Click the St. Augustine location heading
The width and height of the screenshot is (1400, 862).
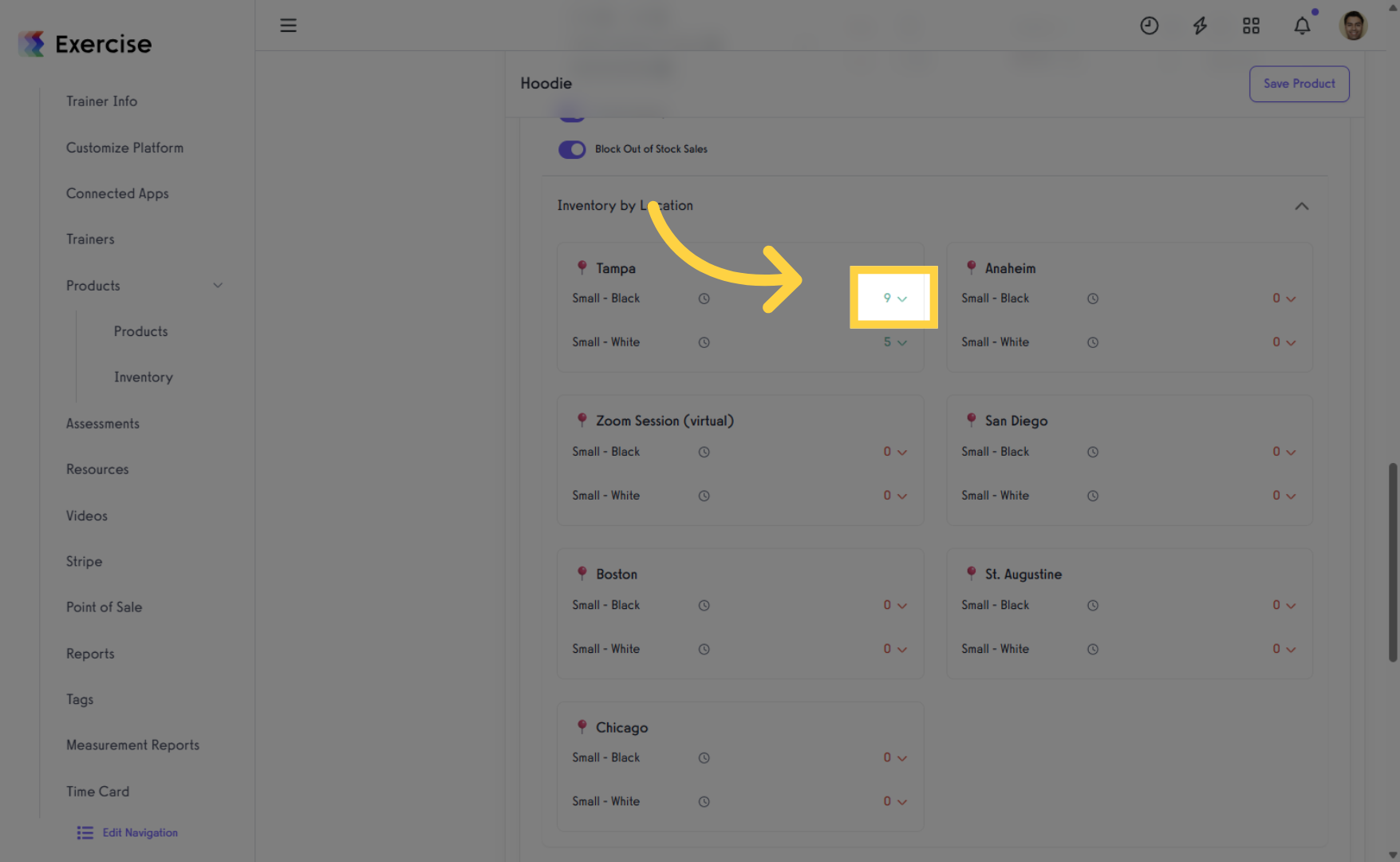point(1023,574)
